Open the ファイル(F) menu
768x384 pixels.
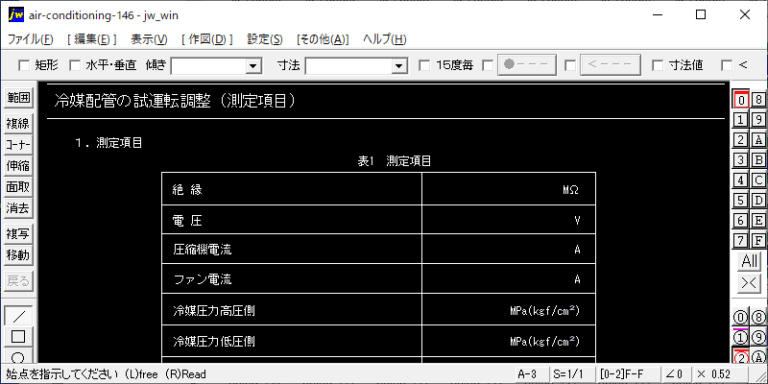pyautogui.click(x=30, y=40)
